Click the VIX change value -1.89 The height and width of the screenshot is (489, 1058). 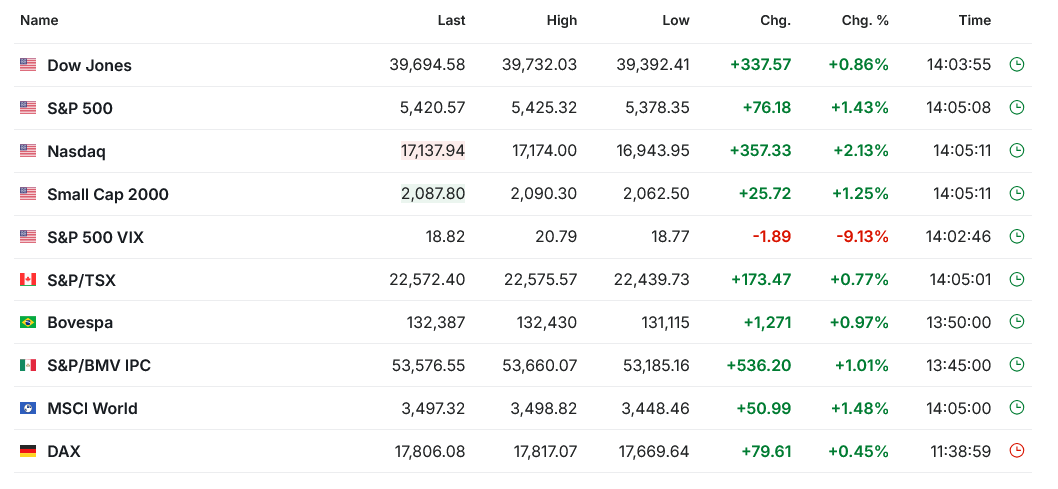click(x=771, y=237)
